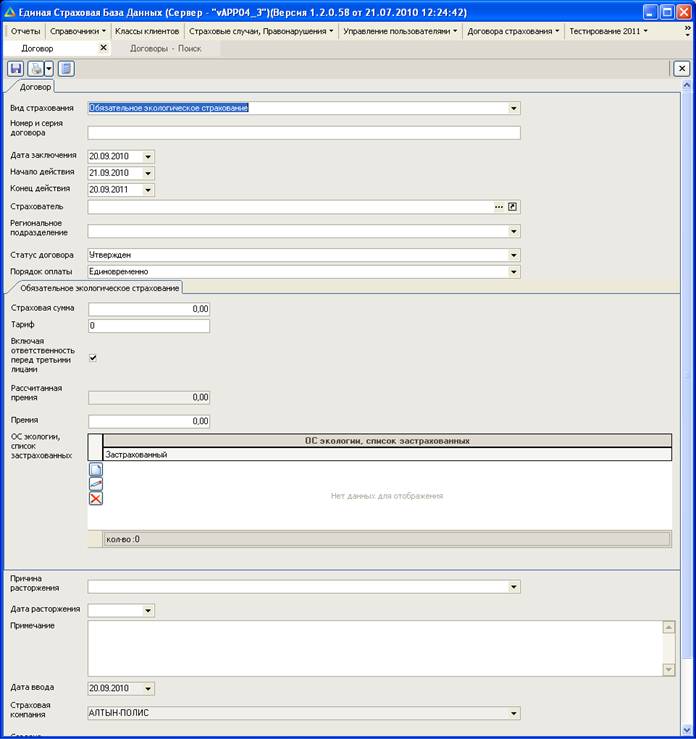696x739 pixels.
Task: Delete insured record with red X icon
Action: [x=96, y=498]
